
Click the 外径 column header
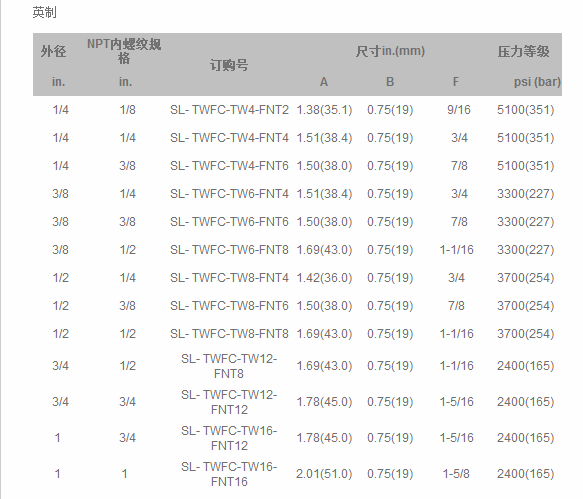[54, 51]
